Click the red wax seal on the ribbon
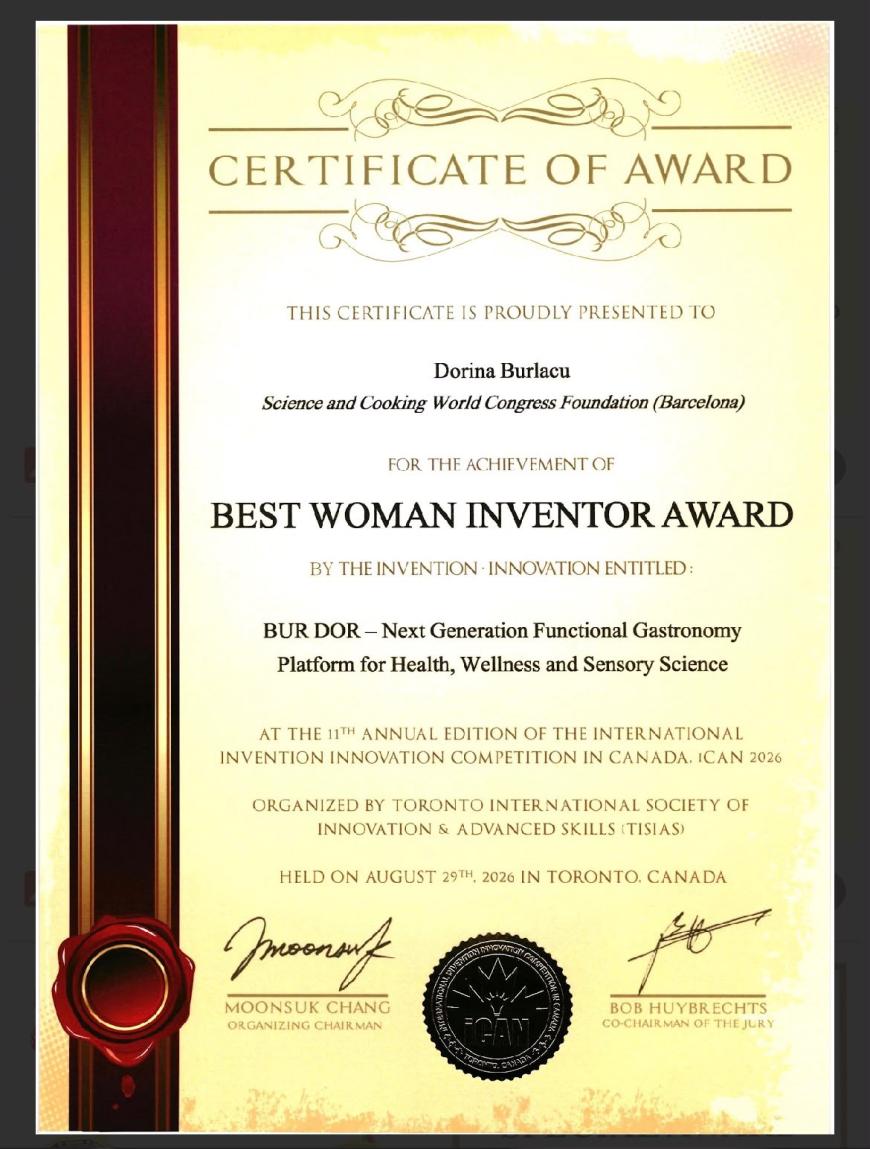This screenshot has width=870, height=1149. tap(123, 980)
